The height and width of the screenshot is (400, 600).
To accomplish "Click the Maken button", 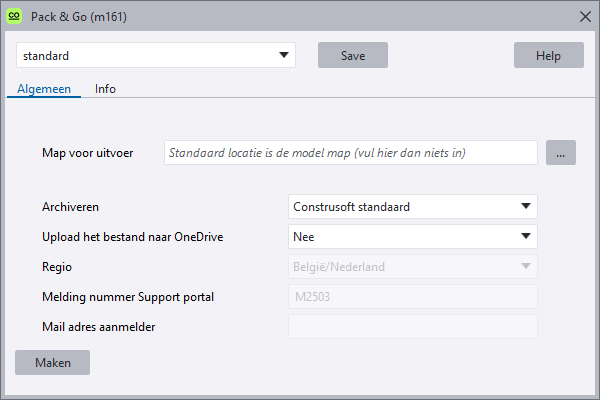I will click(53, 362).
